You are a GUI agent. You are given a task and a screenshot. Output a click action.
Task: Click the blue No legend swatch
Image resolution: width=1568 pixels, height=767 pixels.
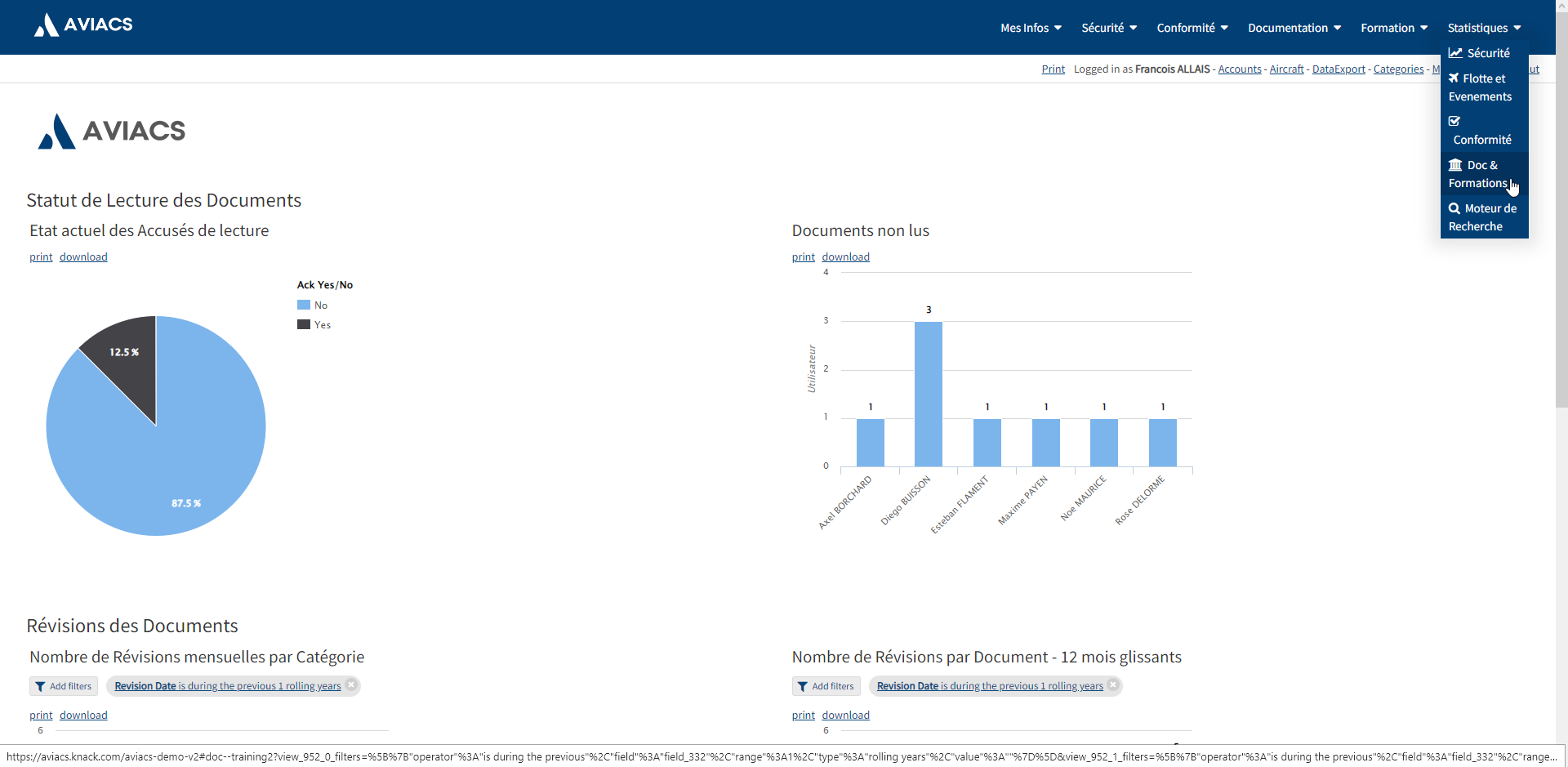coord(304,305)
